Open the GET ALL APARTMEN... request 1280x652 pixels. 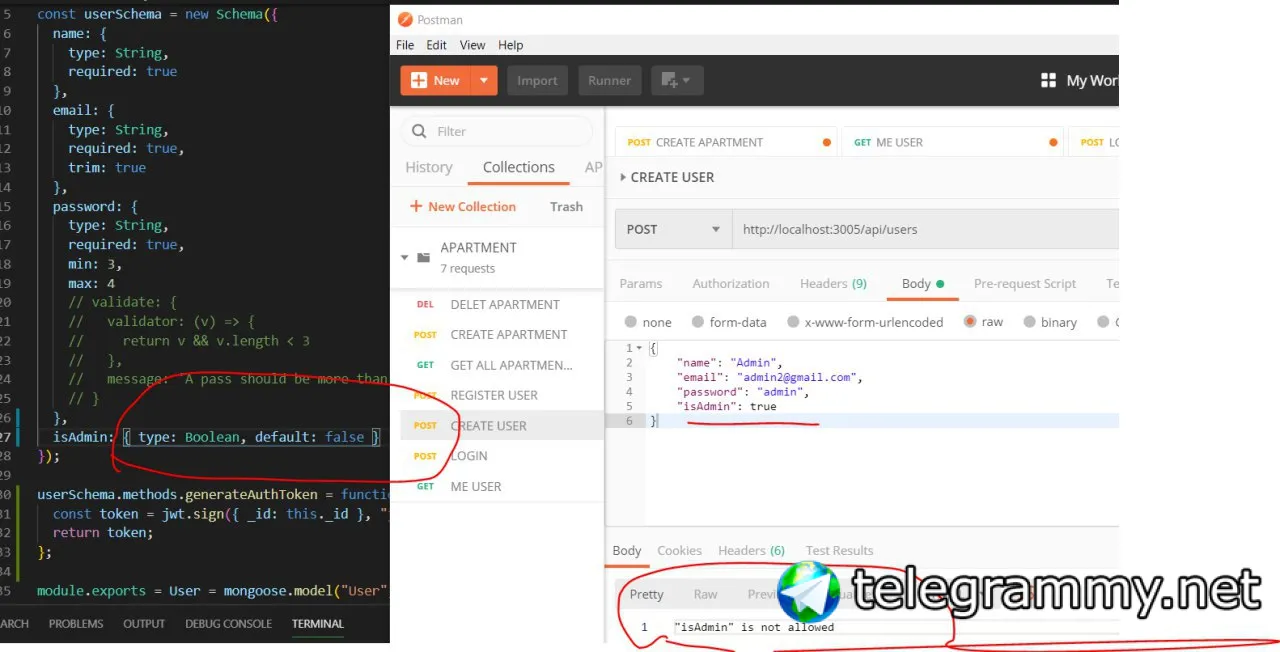(x=502, y=365)
